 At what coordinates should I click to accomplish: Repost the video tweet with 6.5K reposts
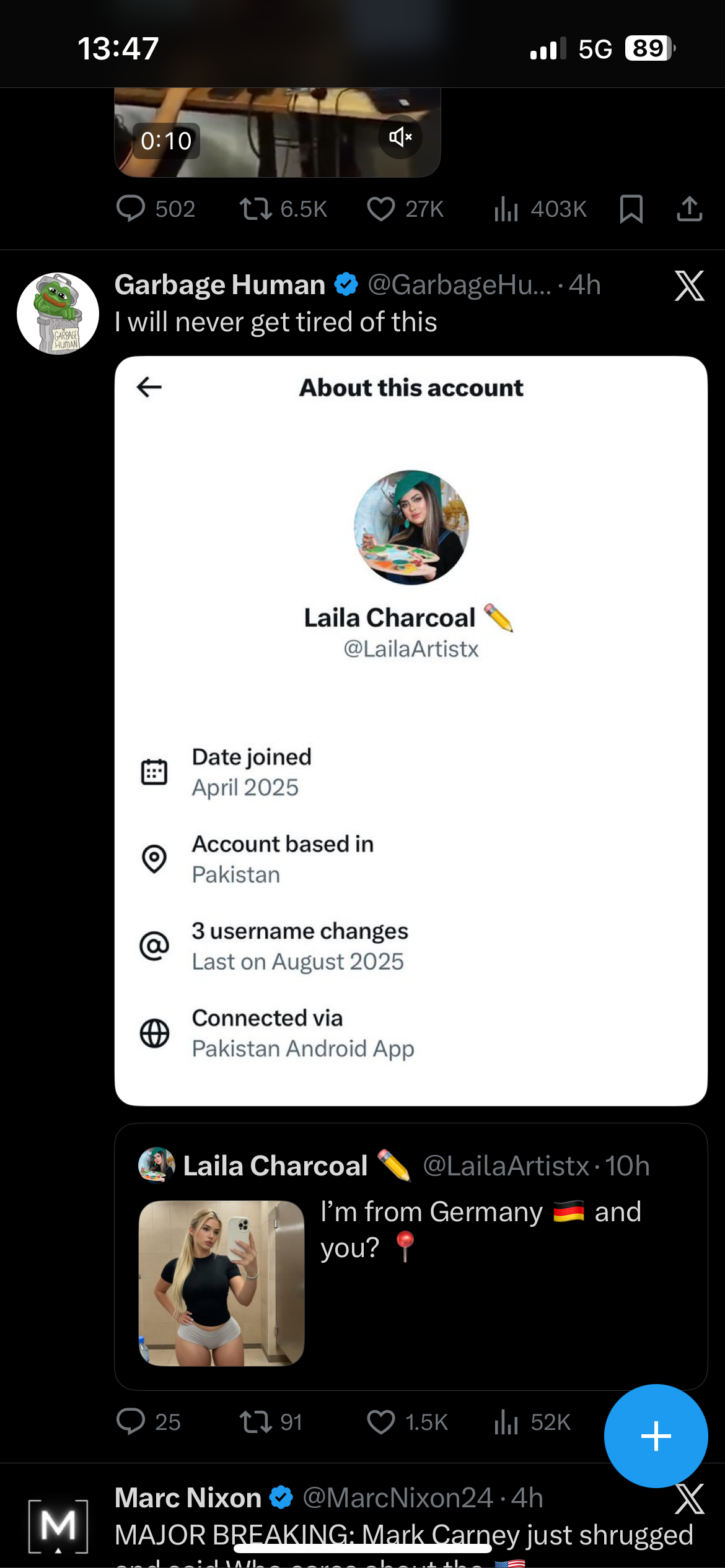pyautogui.click(x=256, y=209)
